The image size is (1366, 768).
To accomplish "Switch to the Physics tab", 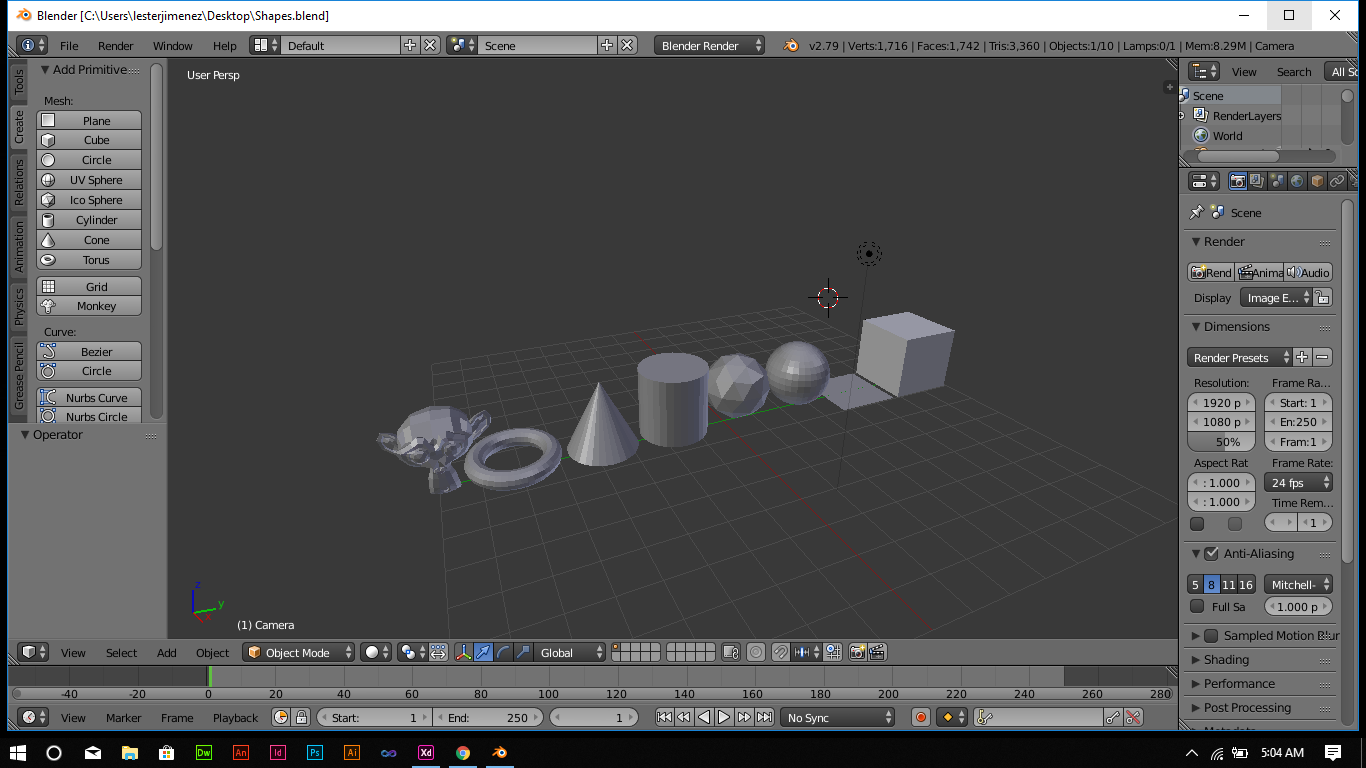I will (18, 306).
